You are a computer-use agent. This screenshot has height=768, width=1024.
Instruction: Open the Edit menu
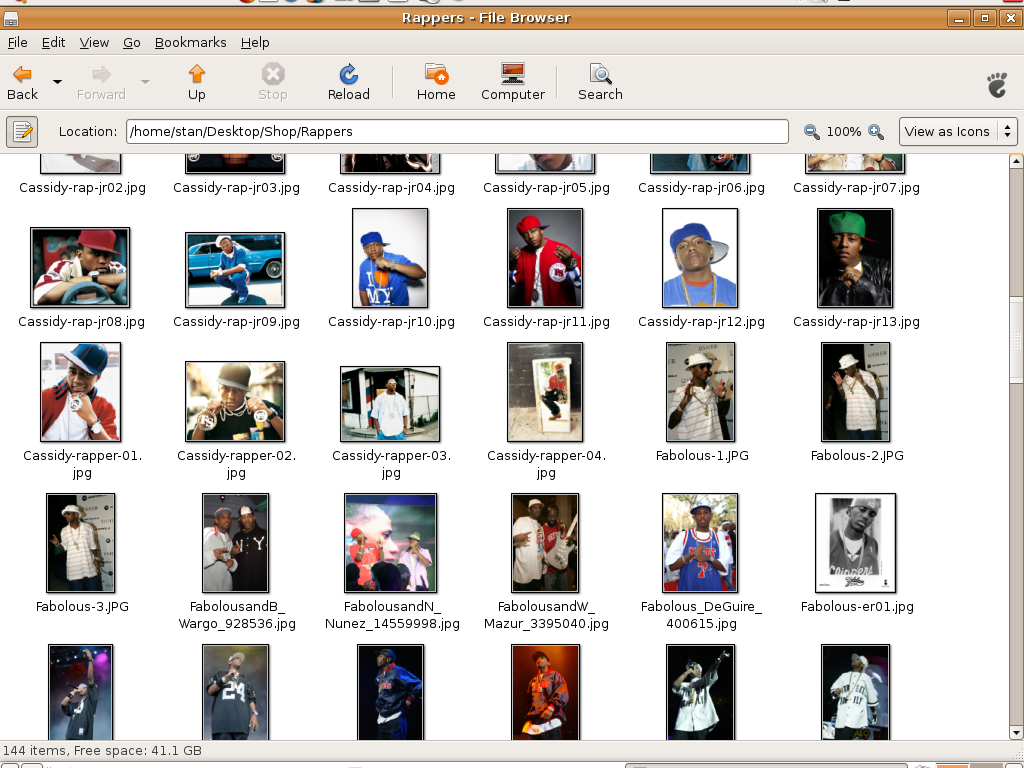coord(53,42)
